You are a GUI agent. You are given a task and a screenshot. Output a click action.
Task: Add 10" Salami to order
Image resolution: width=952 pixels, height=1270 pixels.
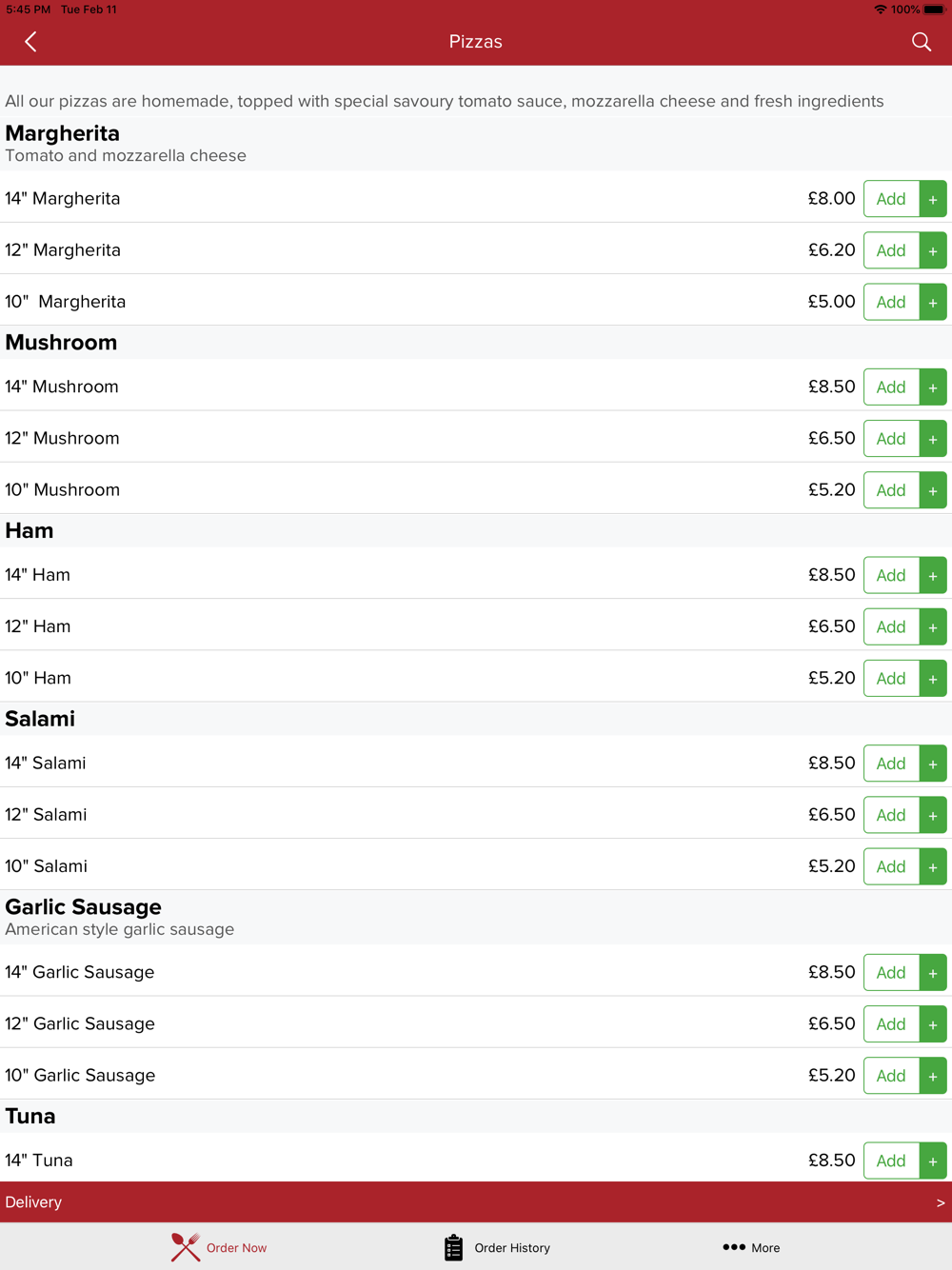(891, 866)
